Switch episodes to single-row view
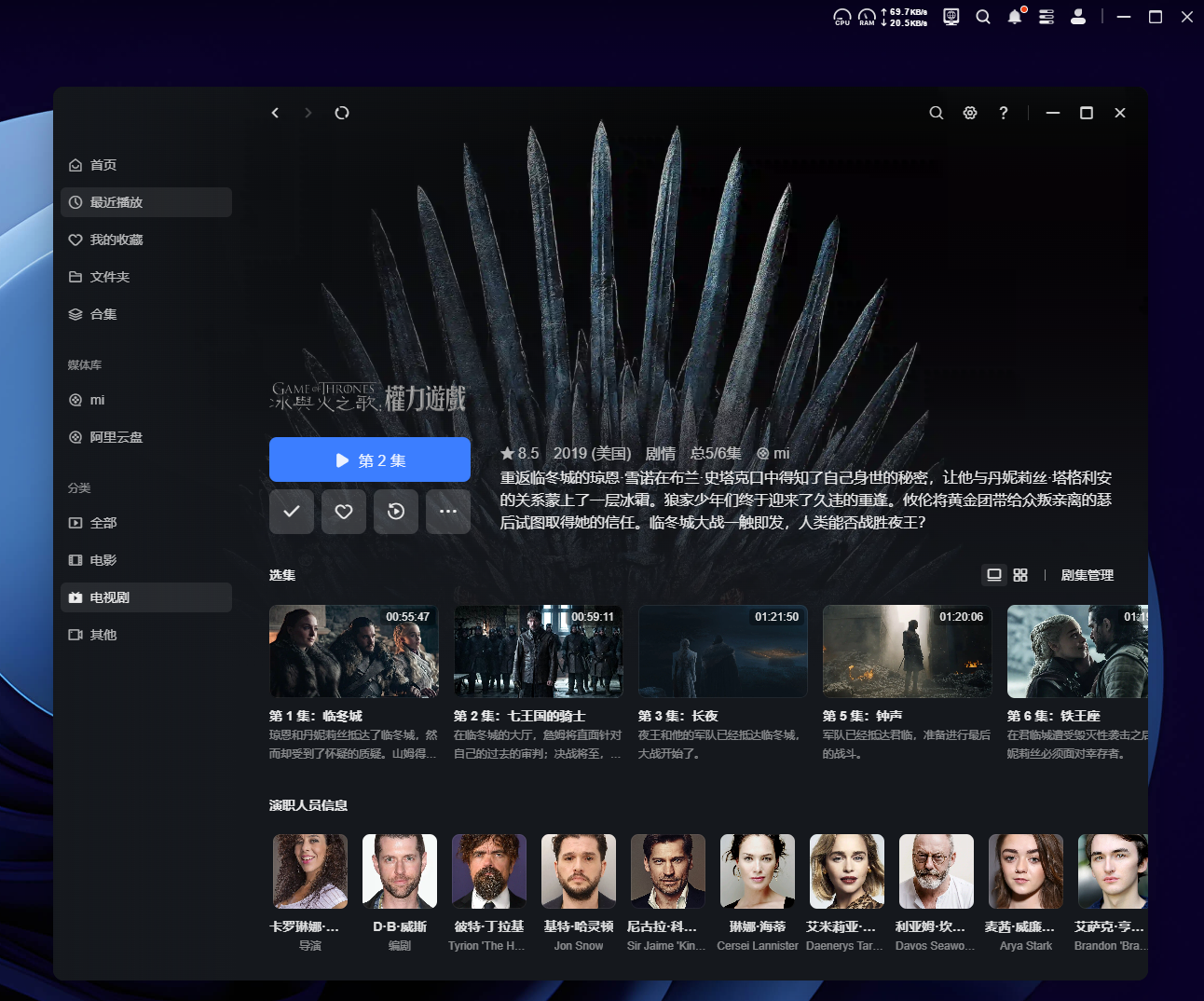Image resolution: width=1204 pixels, height=1001 pixels. [994, 575]
